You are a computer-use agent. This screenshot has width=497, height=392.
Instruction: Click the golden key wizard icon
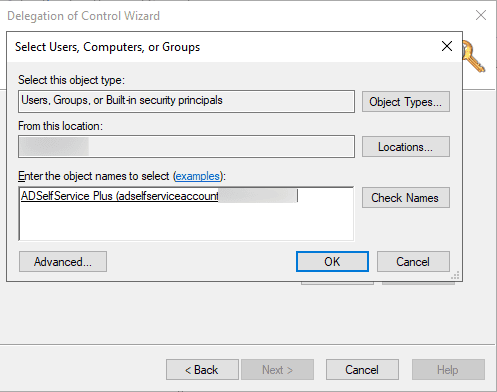pos(473,57)
